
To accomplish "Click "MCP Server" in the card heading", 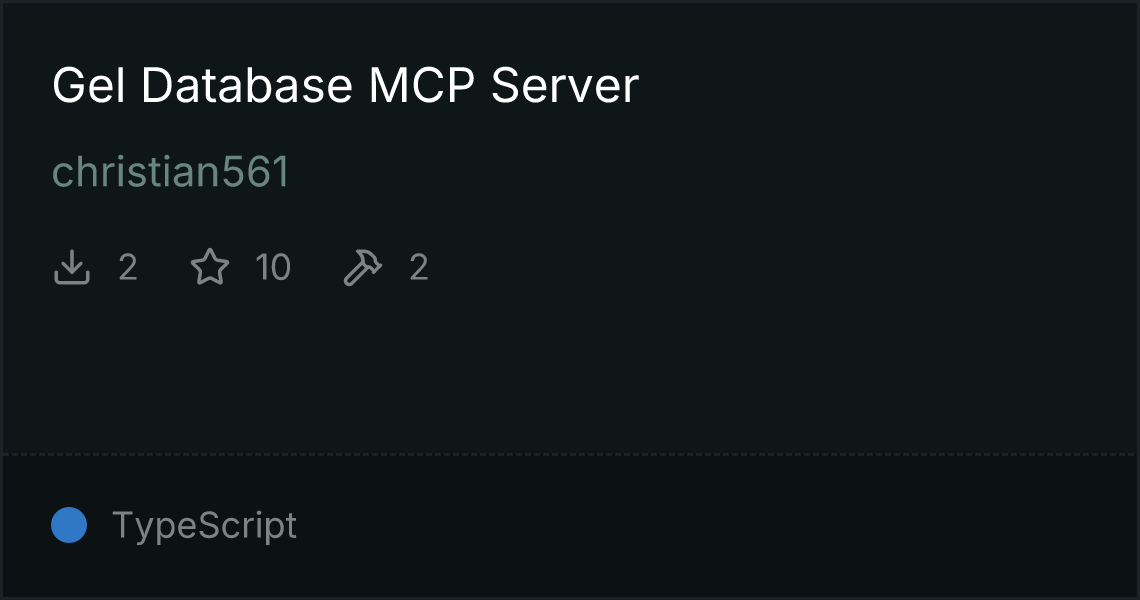I will pyautogui.click(x=504, y=86).
